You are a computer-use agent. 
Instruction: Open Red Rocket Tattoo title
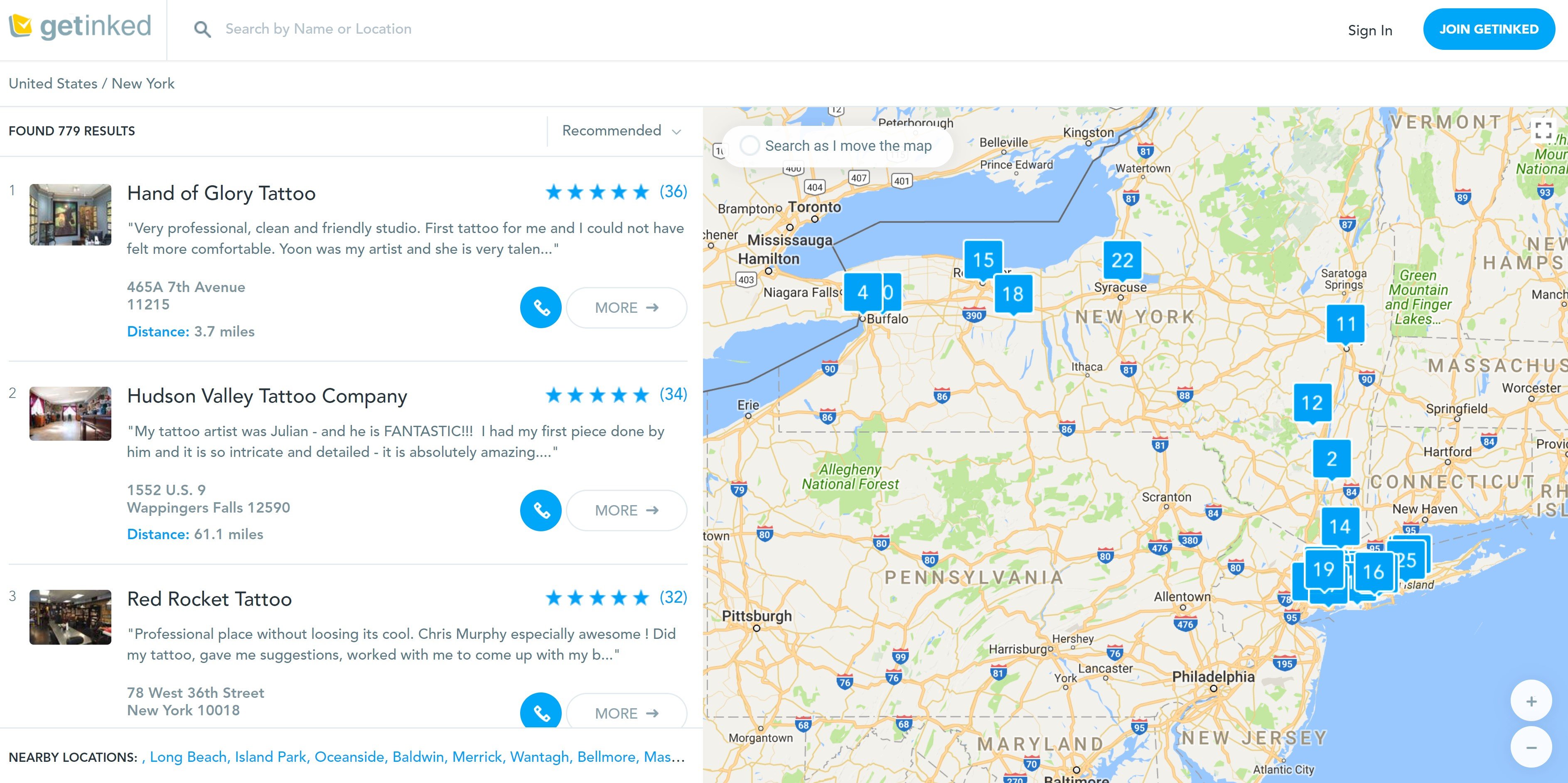coord(209,599)
